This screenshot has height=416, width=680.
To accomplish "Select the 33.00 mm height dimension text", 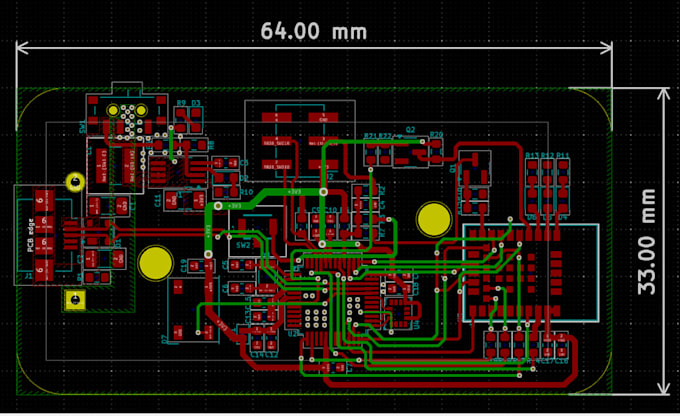I will click(x=647, y=242).
